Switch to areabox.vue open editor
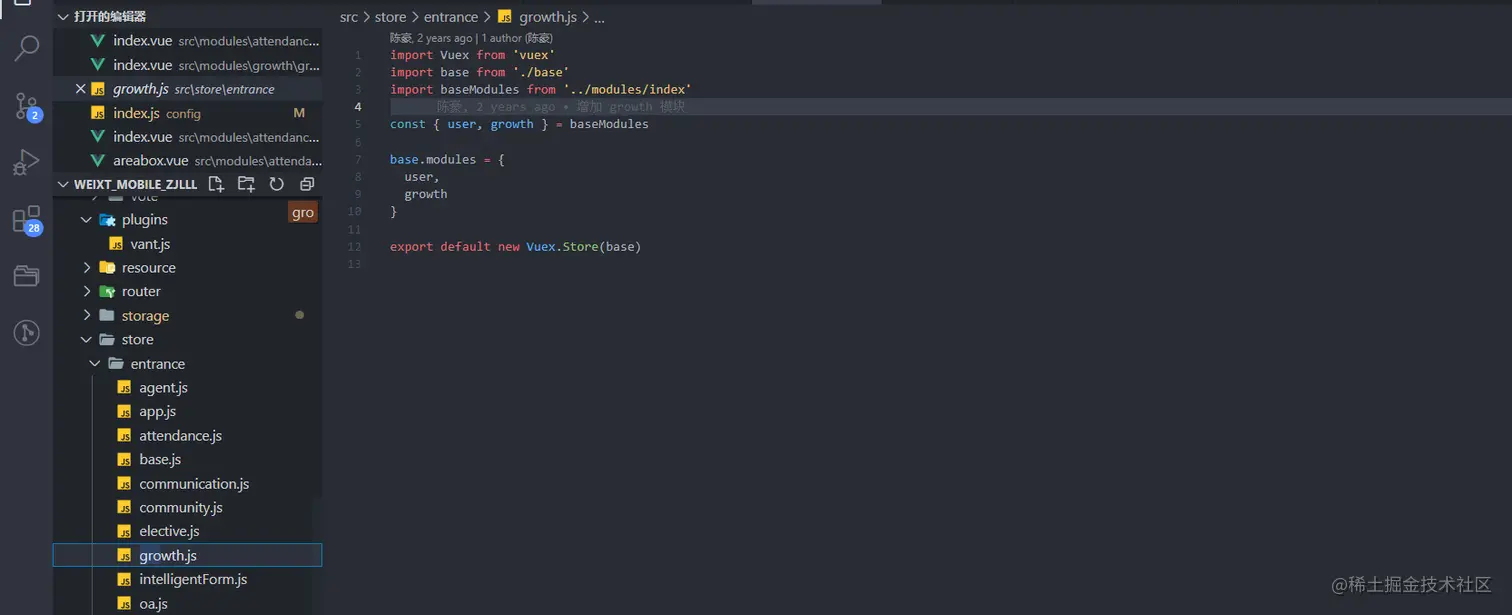 coord(187,161)
